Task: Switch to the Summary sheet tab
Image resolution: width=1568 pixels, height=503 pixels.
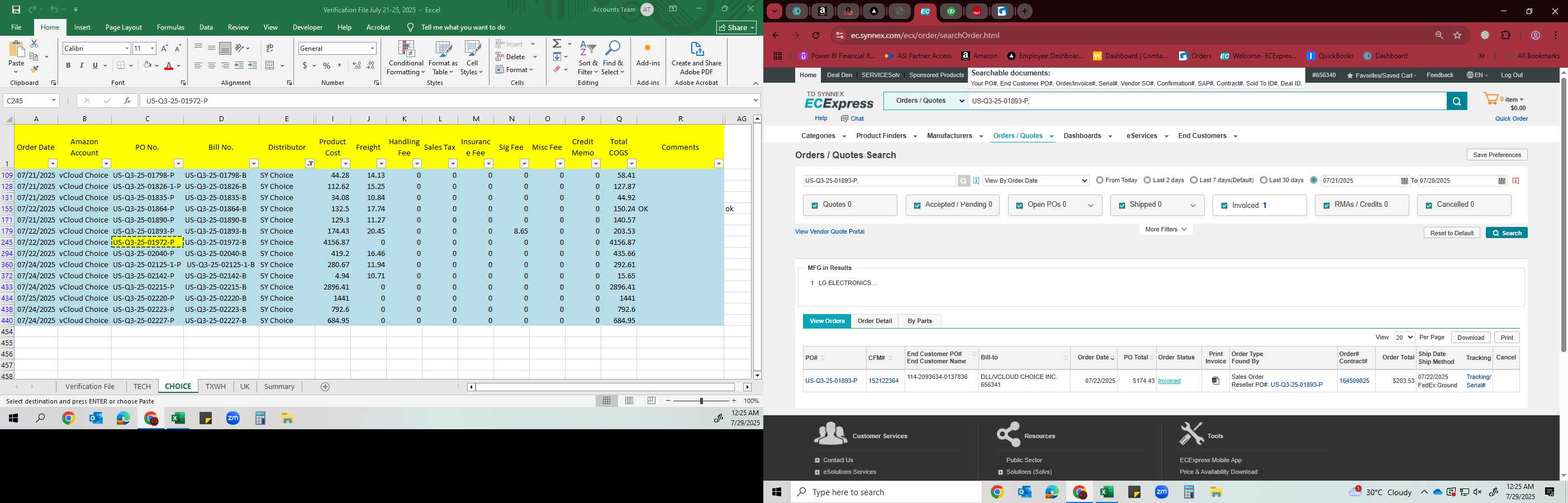Action: (279, 387)
